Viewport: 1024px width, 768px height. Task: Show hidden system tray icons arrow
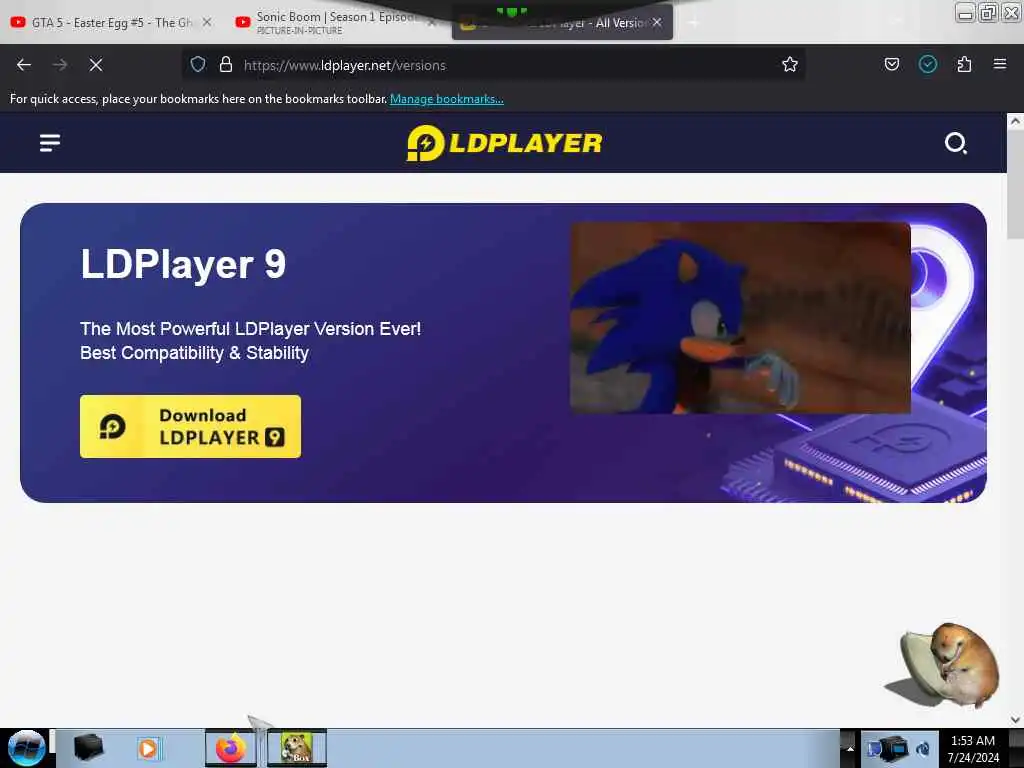850,748
